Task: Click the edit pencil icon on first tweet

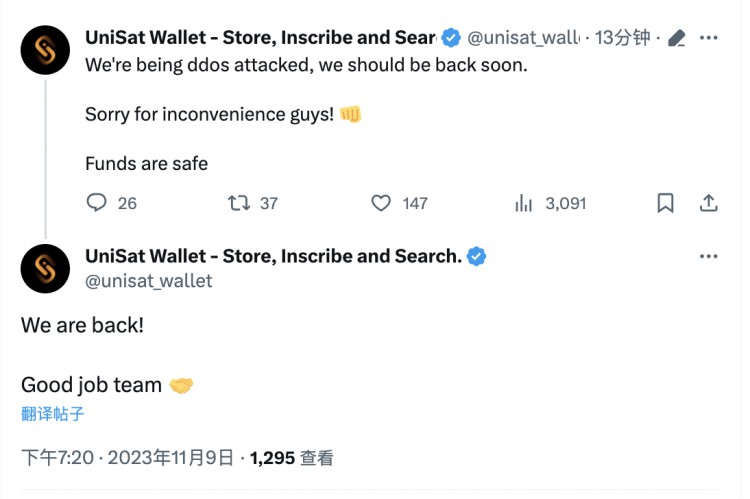Action: coord(676,38)
